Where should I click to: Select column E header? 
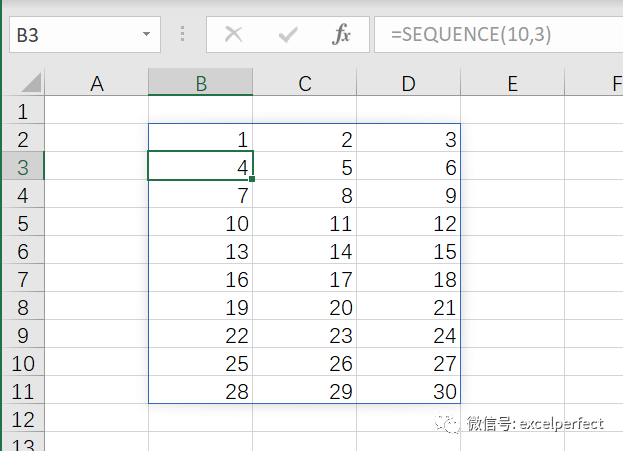click(512, 84)
